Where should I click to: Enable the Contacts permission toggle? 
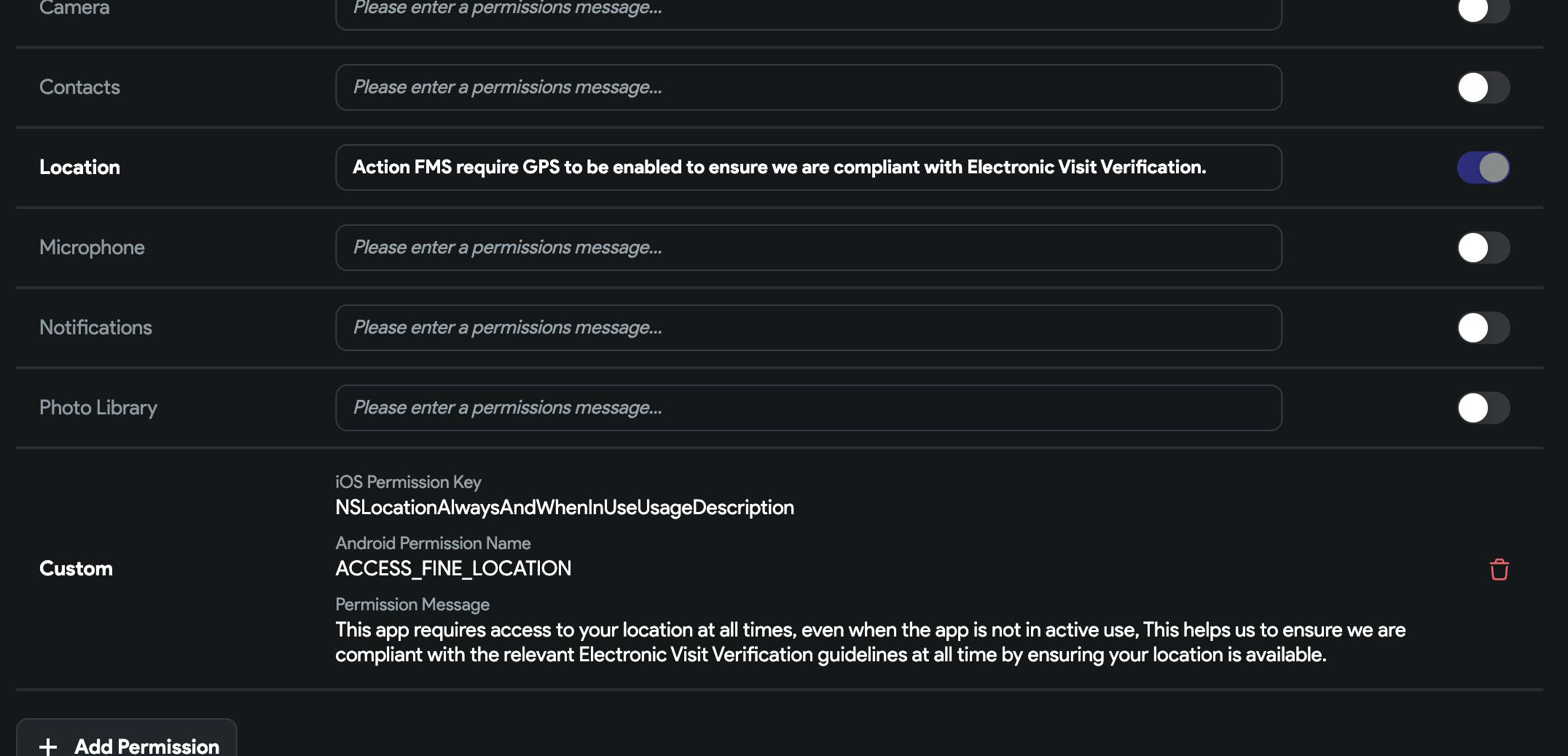[1483, 87]
